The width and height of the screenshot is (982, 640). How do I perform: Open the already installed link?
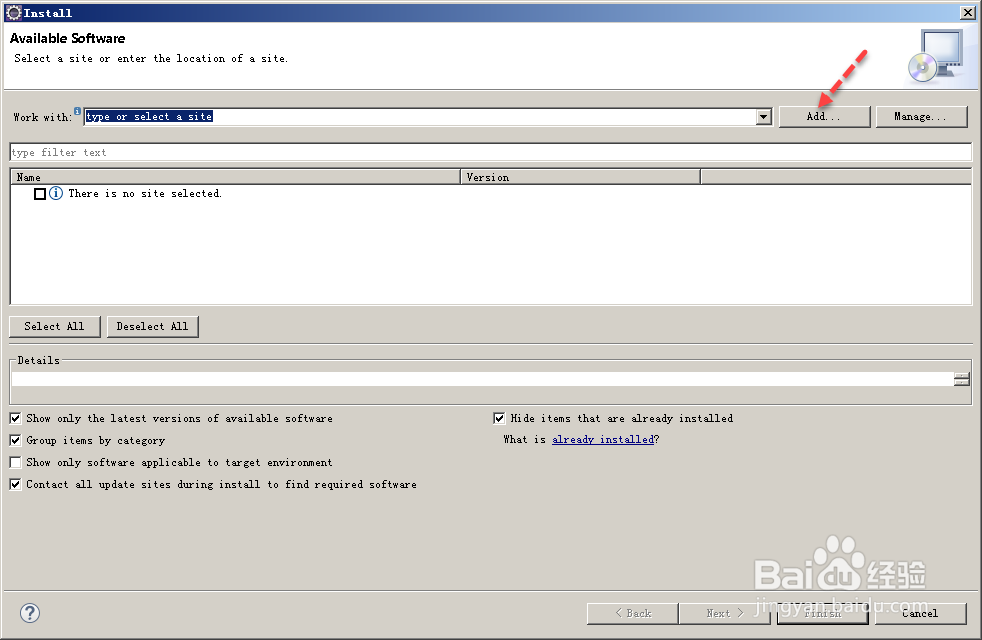click(603, 440)
